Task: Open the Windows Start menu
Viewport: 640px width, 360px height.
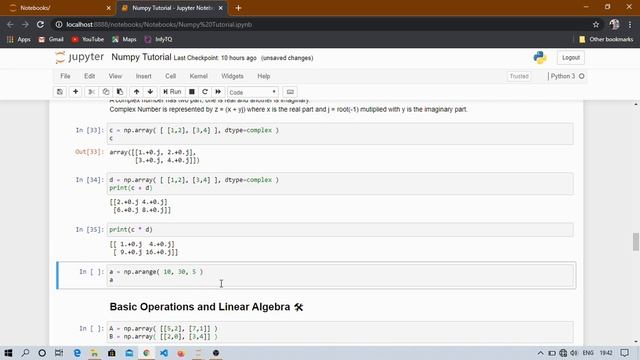Action: coord(8,353)
